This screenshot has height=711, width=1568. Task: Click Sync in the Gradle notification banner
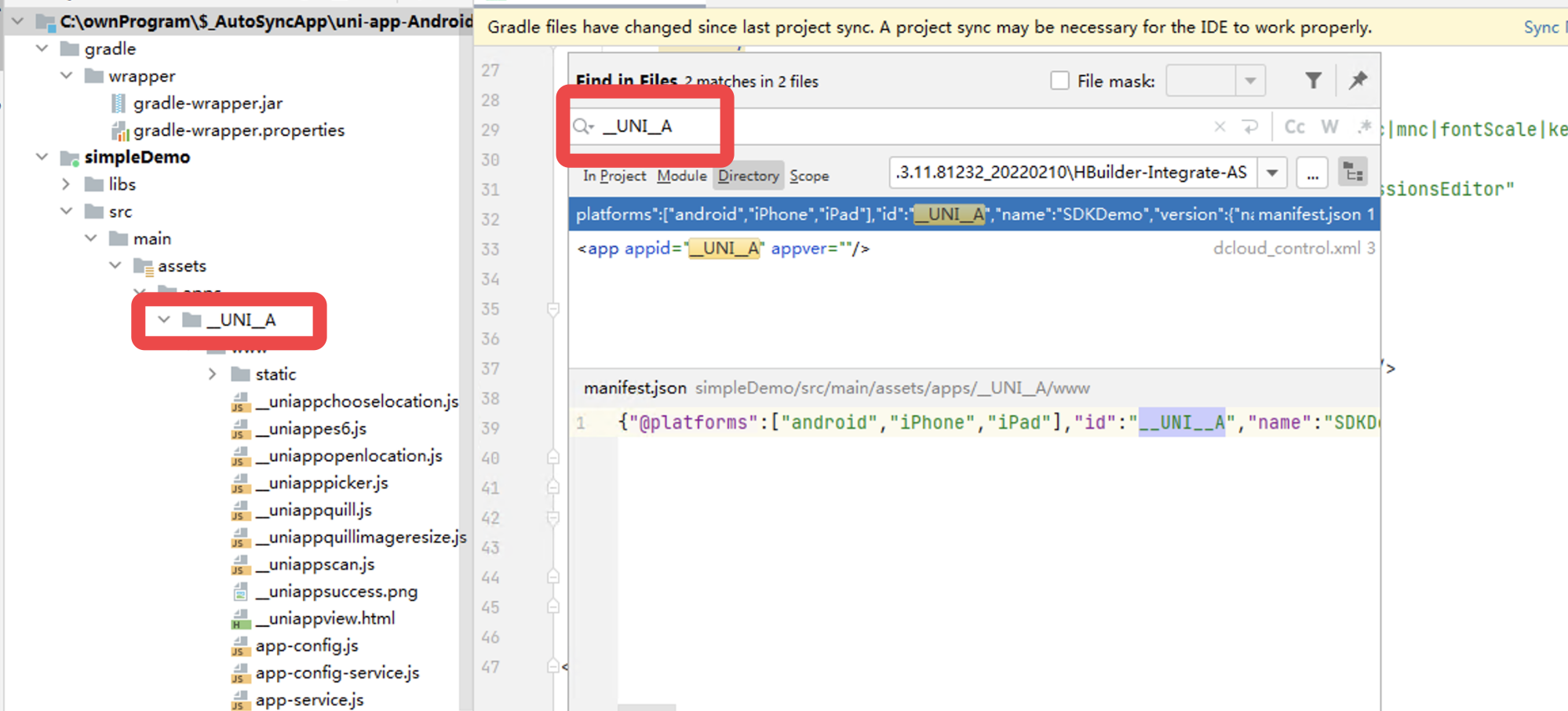1541,27
